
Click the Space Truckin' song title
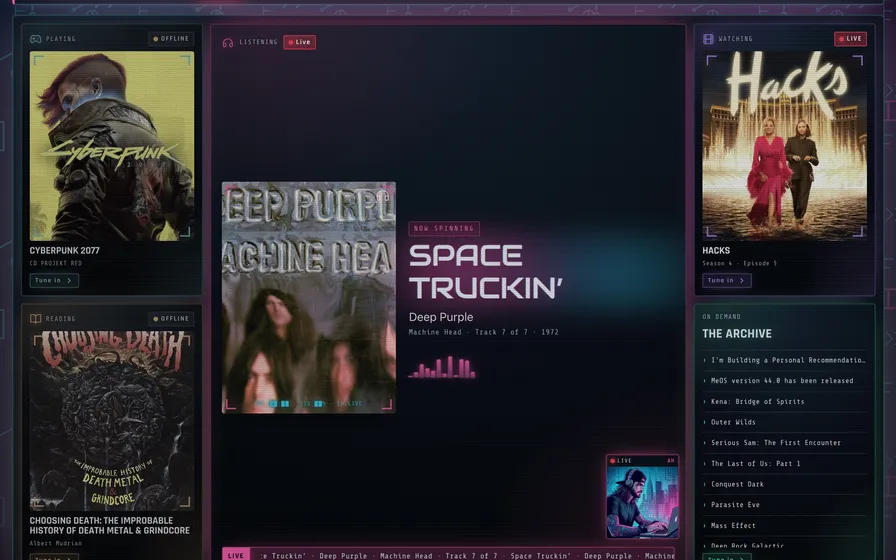(x=486, y=272)
